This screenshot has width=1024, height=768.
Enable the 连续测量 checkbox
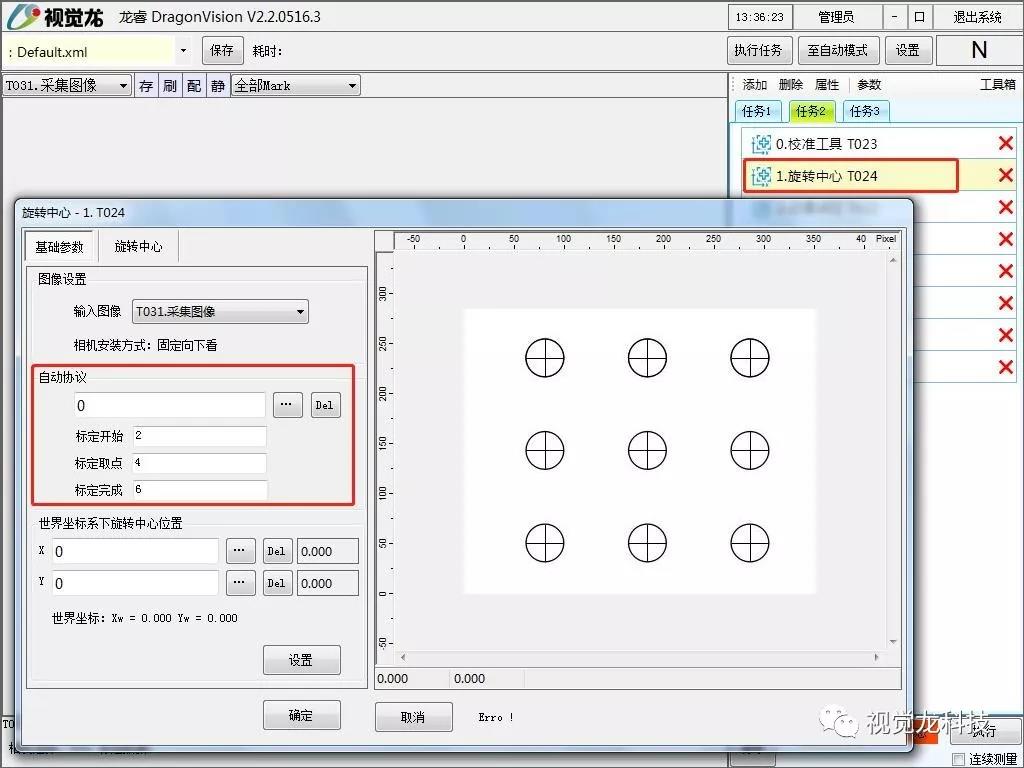[959, 759]
